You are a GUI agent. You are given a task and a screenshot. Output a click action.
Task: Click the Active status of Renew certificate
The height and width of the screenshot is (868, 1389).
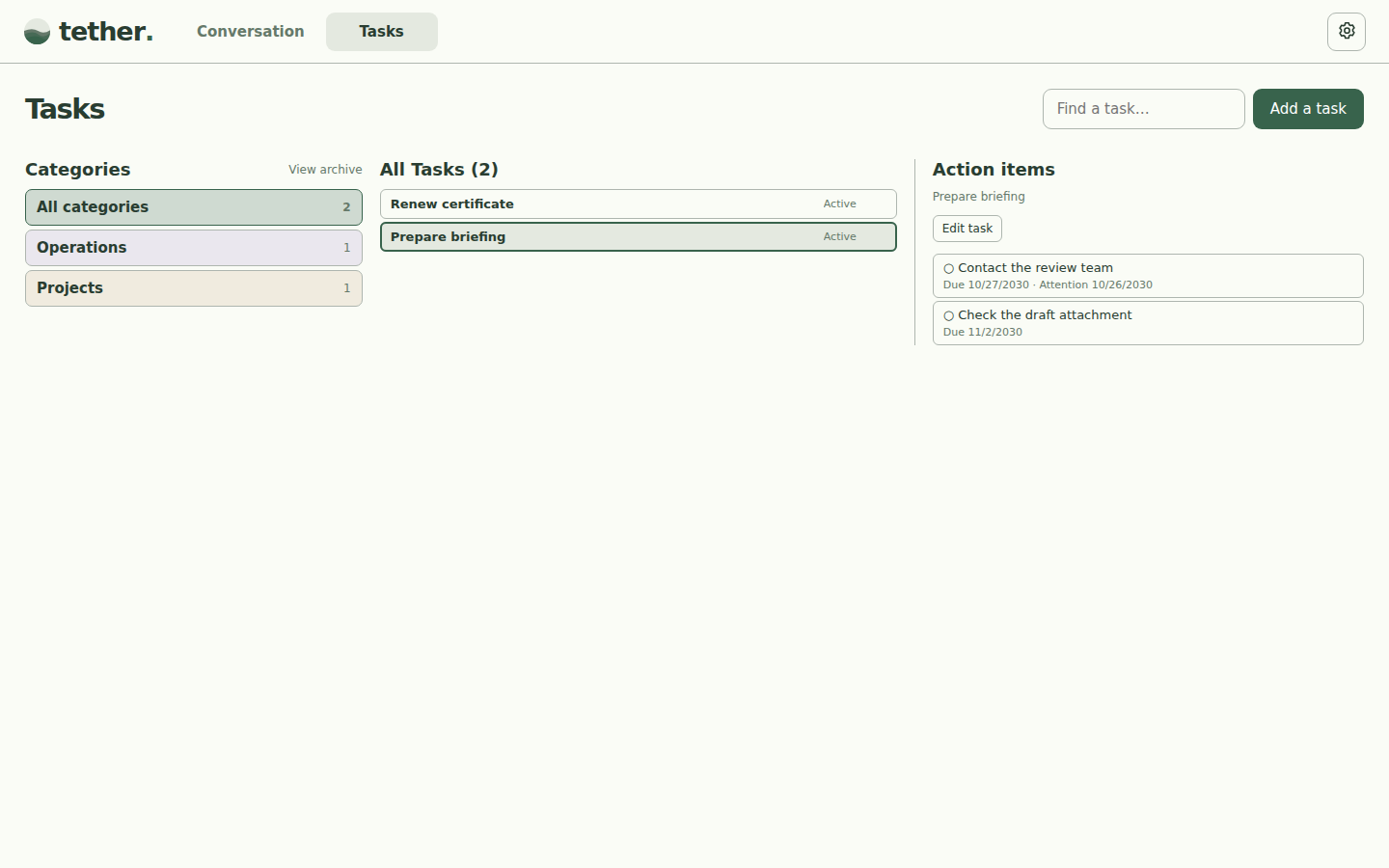839,204
